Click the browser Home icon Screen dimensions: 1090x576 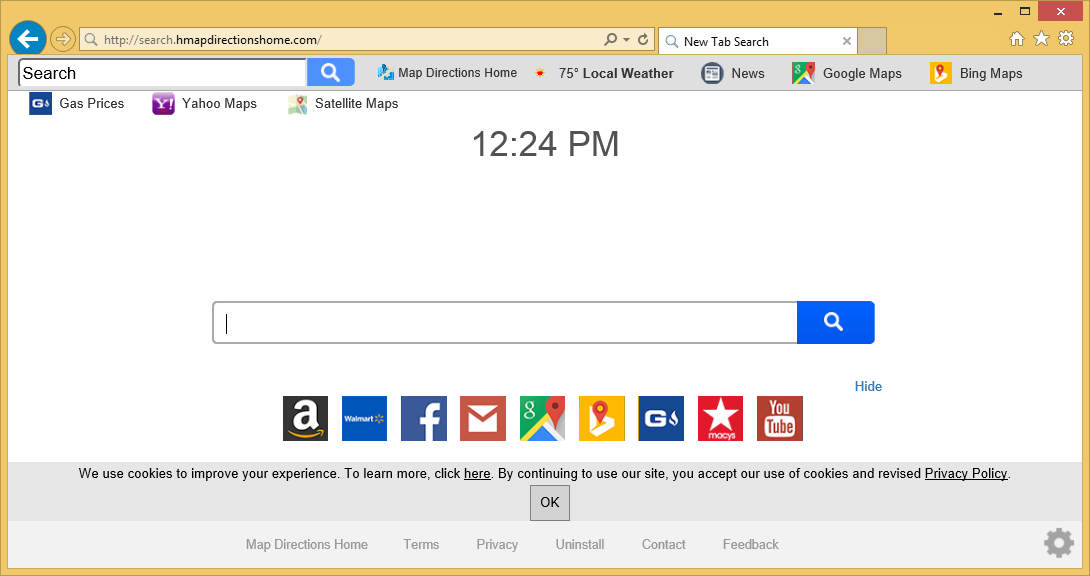pos(1016,39)
